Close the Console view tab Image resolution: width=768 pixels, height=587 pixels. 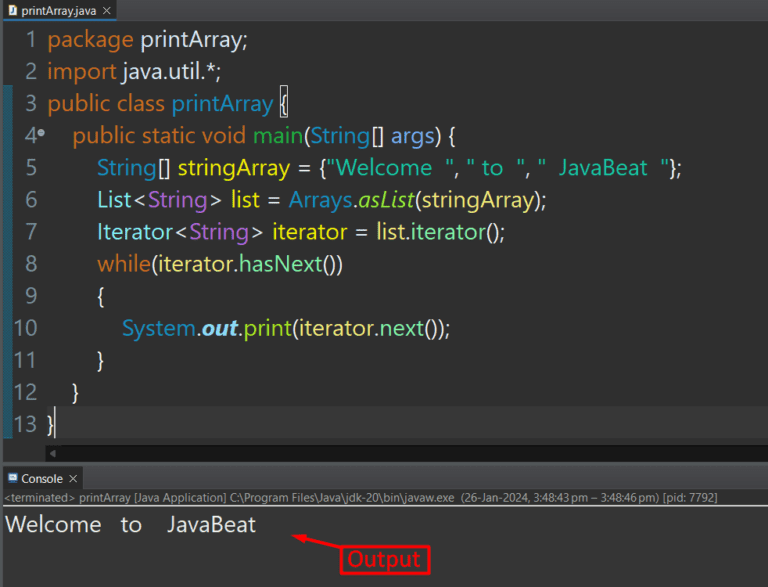pos(74,478)
